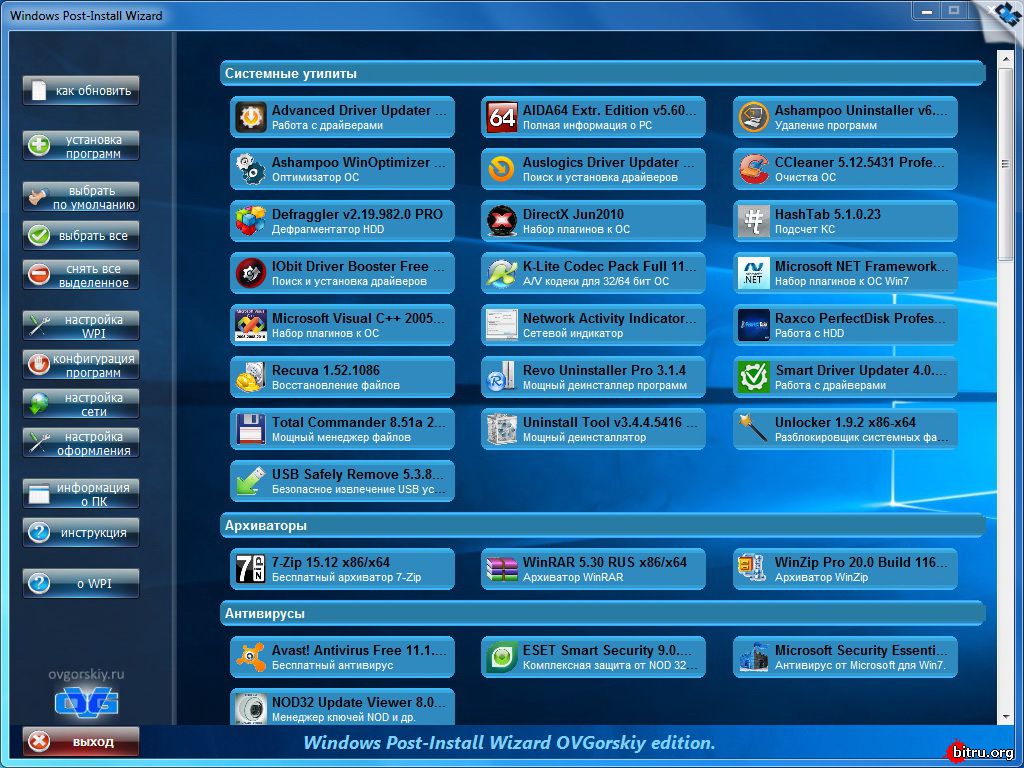Click the Microsoft Visual C++ icon
Image resolution: width=1024 pixels, height=768 pixels.
(251, 325)
